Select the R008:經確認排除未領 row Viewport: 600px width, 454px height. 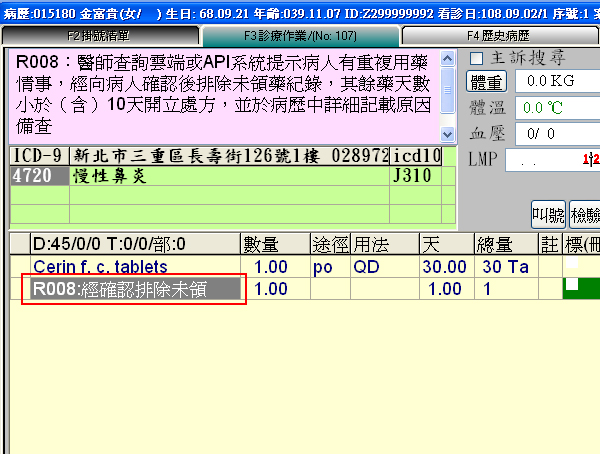point(130,288)
